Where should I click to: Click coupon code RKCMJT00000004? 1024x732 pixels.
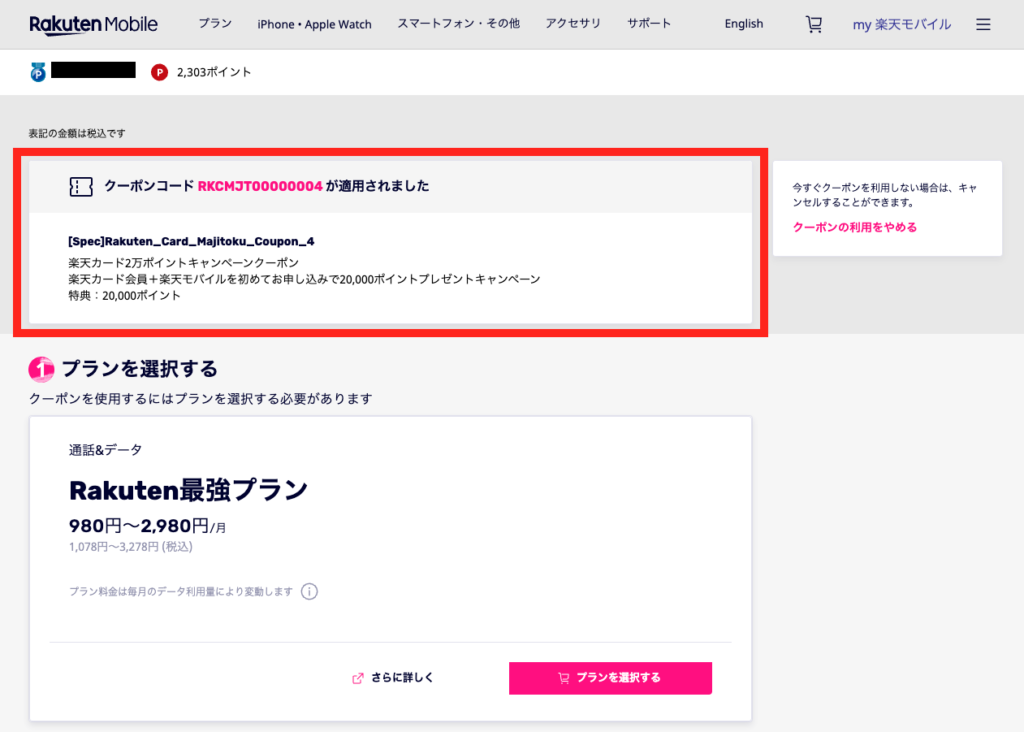pos(260,186)
